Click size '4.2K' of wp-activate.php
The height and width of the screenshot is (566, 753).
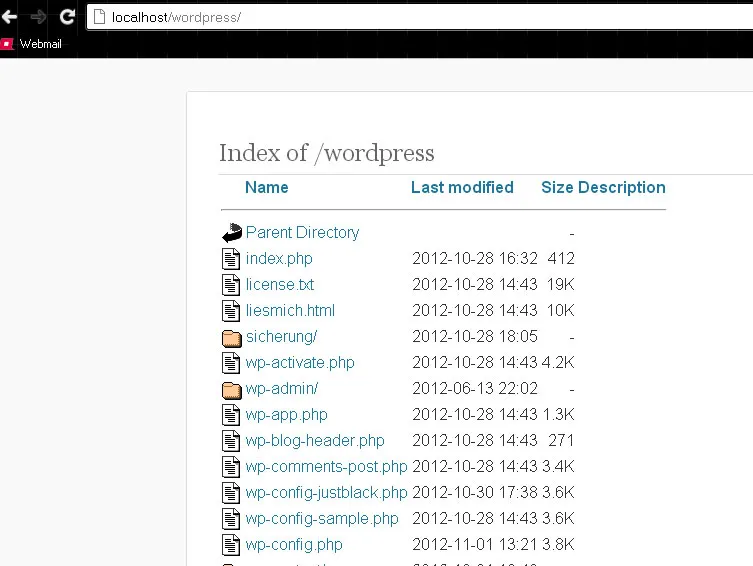(558, 362)
